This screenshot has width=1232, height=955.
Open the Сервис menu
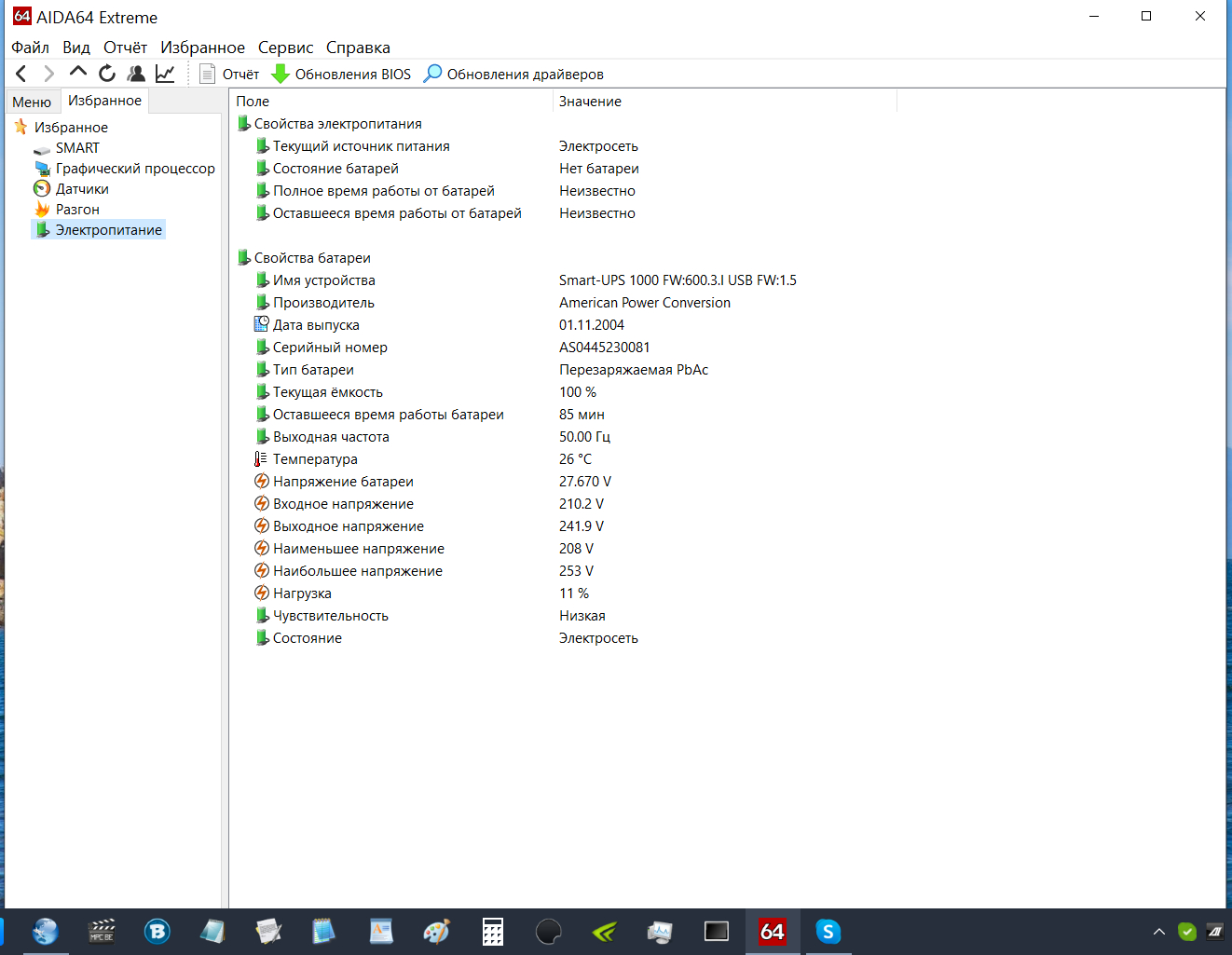click(x=285, y=48)
